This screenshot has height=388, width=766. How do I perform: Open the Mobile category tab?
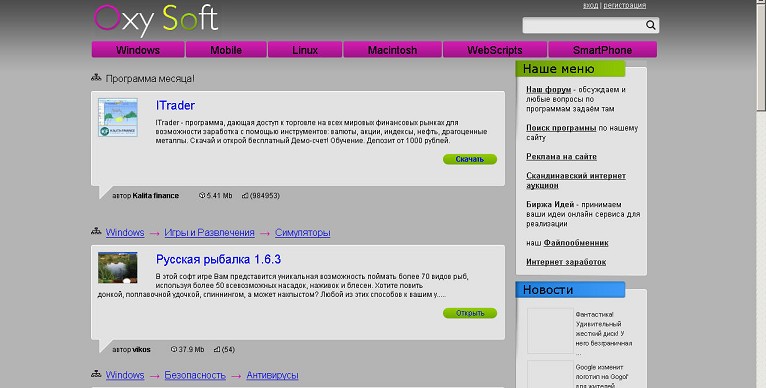[226, 50]
